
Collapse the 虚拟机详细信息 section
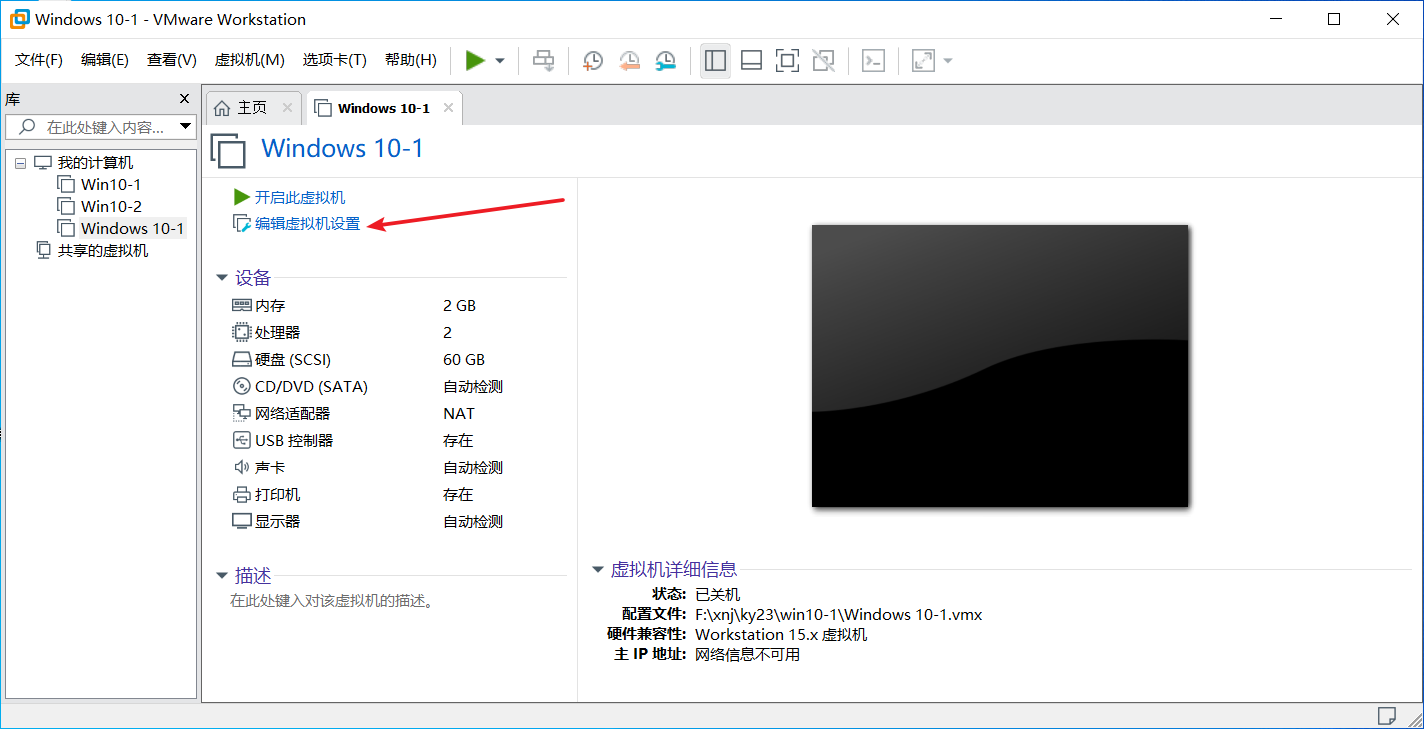coord(598,570)
